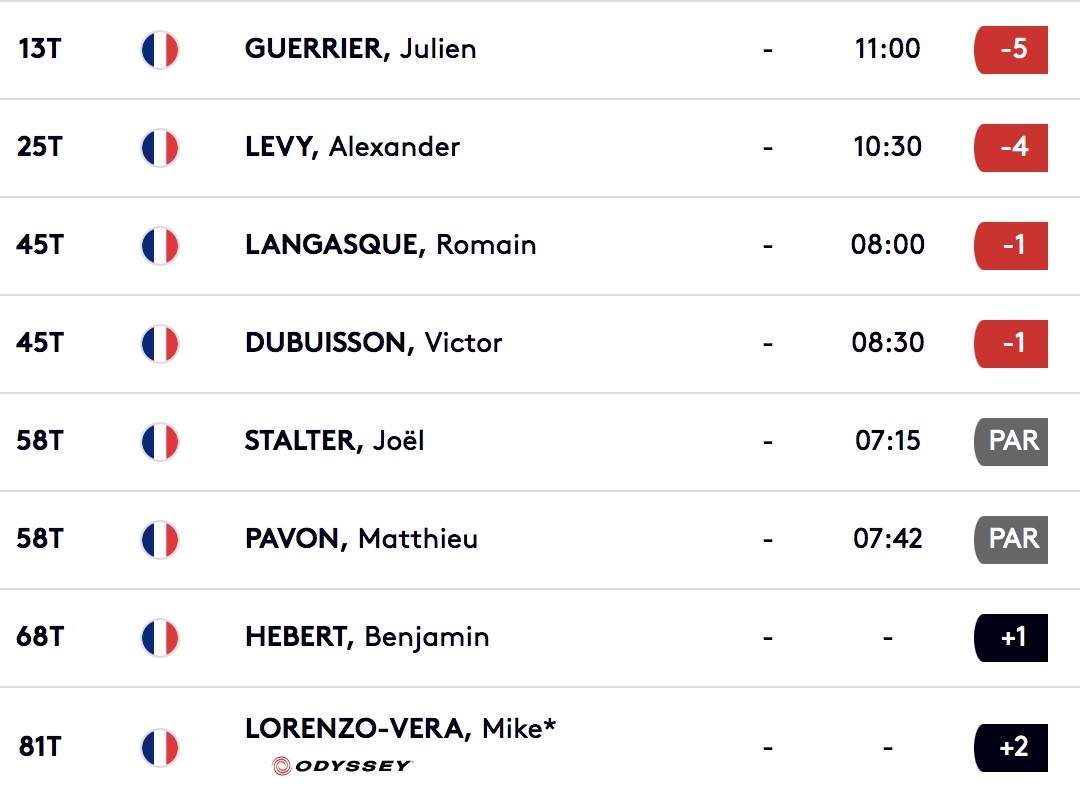
Task: Click the red -4 score badge
Action: point(1011,147)
